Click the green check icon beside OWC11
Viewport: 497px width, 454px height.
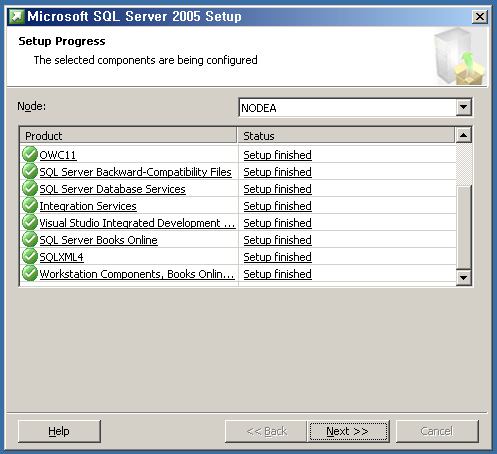click(x=30, y=154)
